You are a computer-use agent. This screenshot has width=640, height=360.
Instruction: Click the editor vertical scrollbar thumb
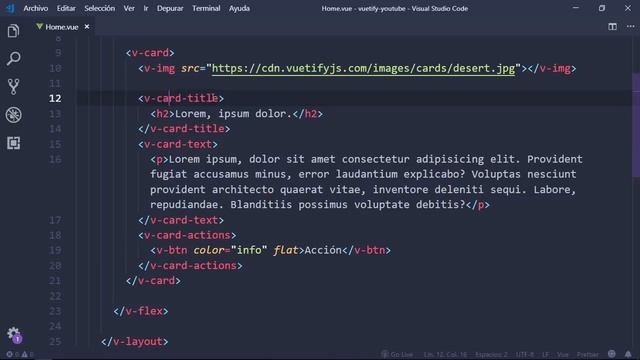pos(636,126)
